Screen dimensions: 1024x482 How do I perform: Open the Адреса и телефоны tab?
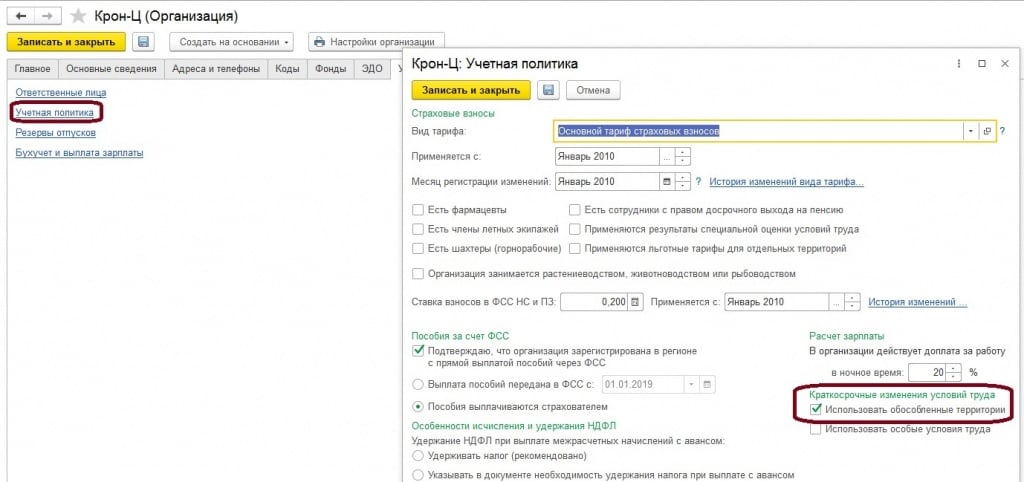pyautogui.click(x=216, y=69)
